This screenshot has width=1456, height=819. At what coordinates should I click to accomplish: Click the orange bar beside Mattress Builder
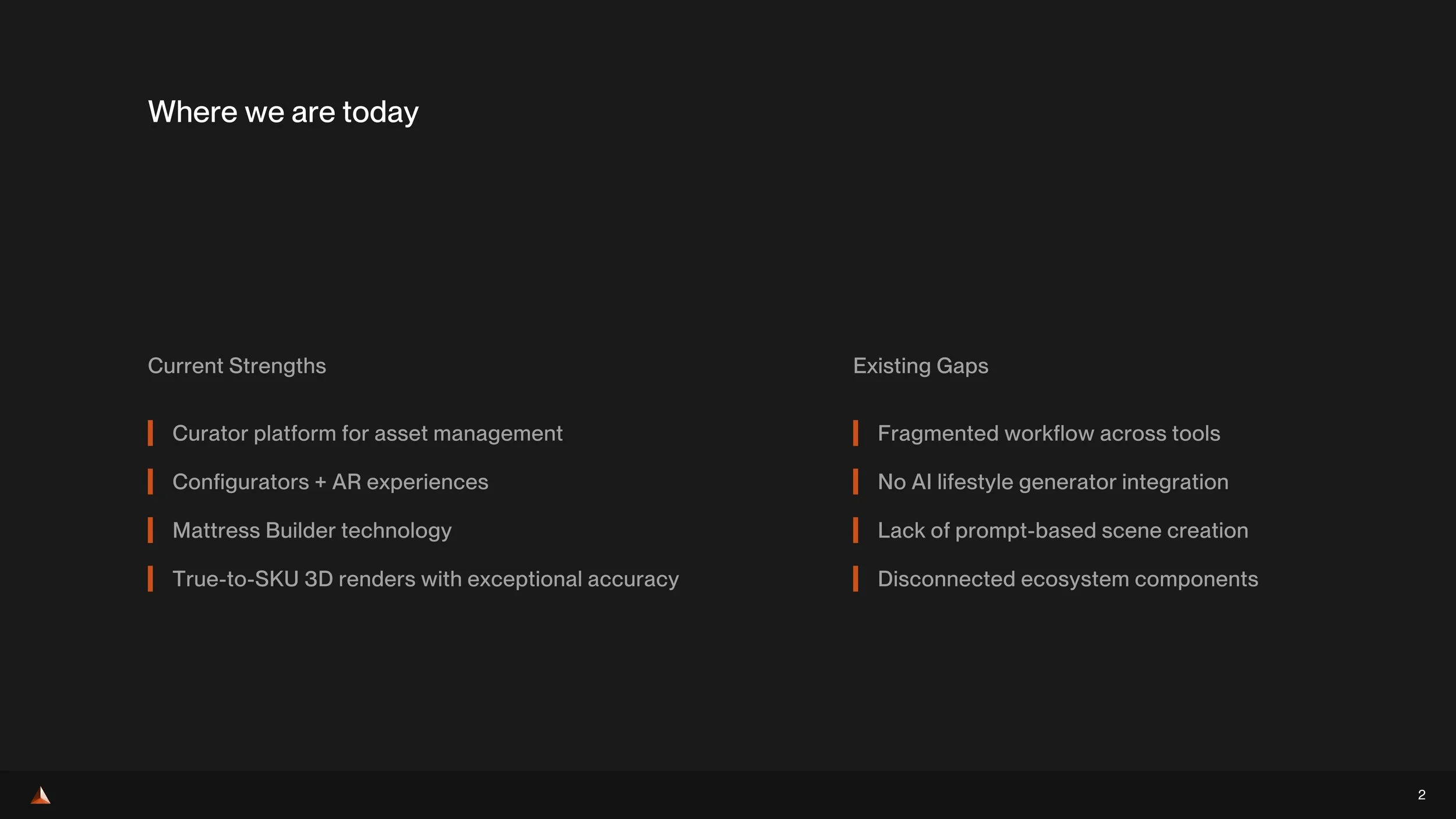point(150,530)
